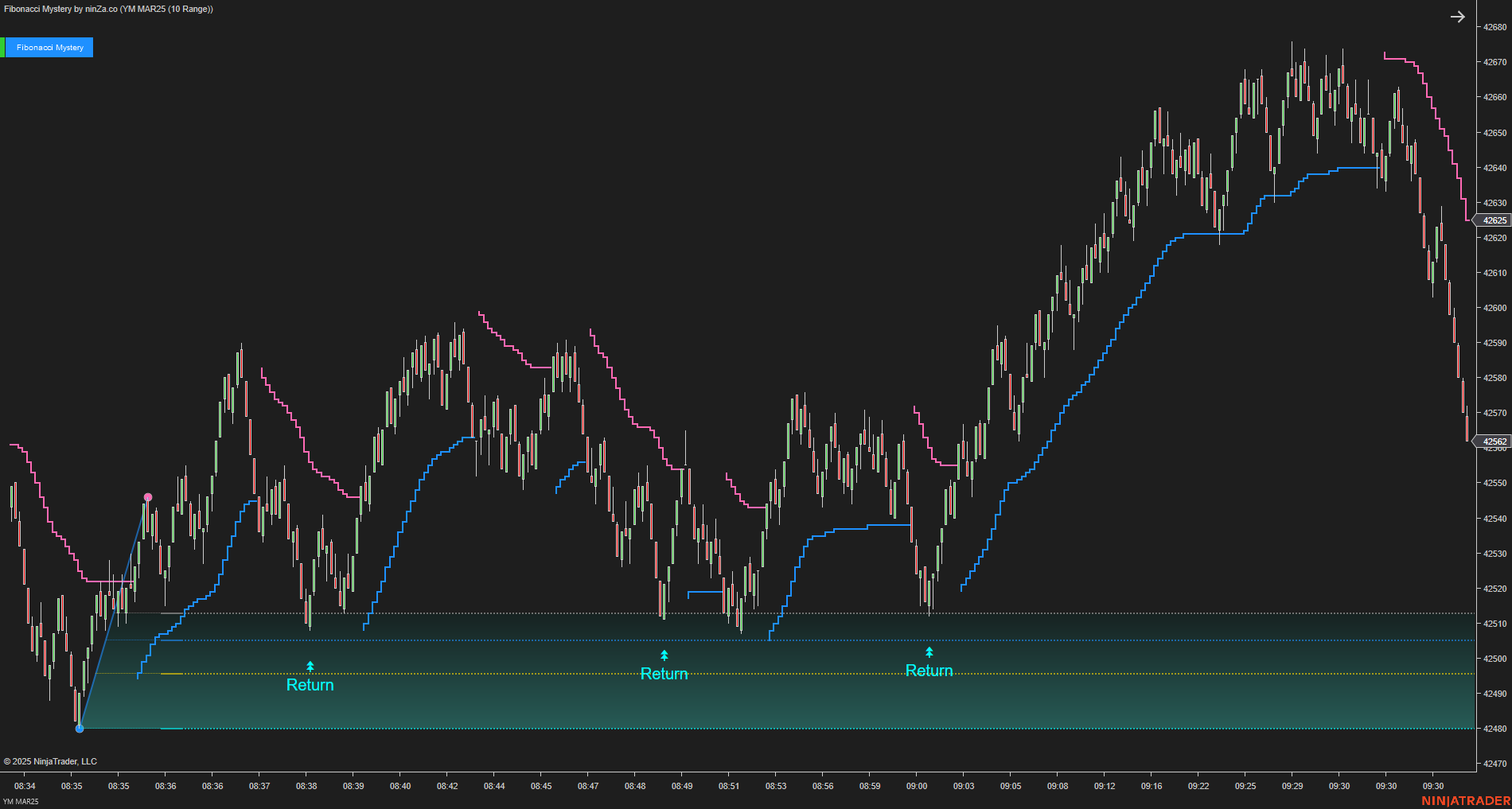Select the yellow dotted Fibonacci level line
This screenshot has width=1512, height=809.
click(x=477, y=673)
